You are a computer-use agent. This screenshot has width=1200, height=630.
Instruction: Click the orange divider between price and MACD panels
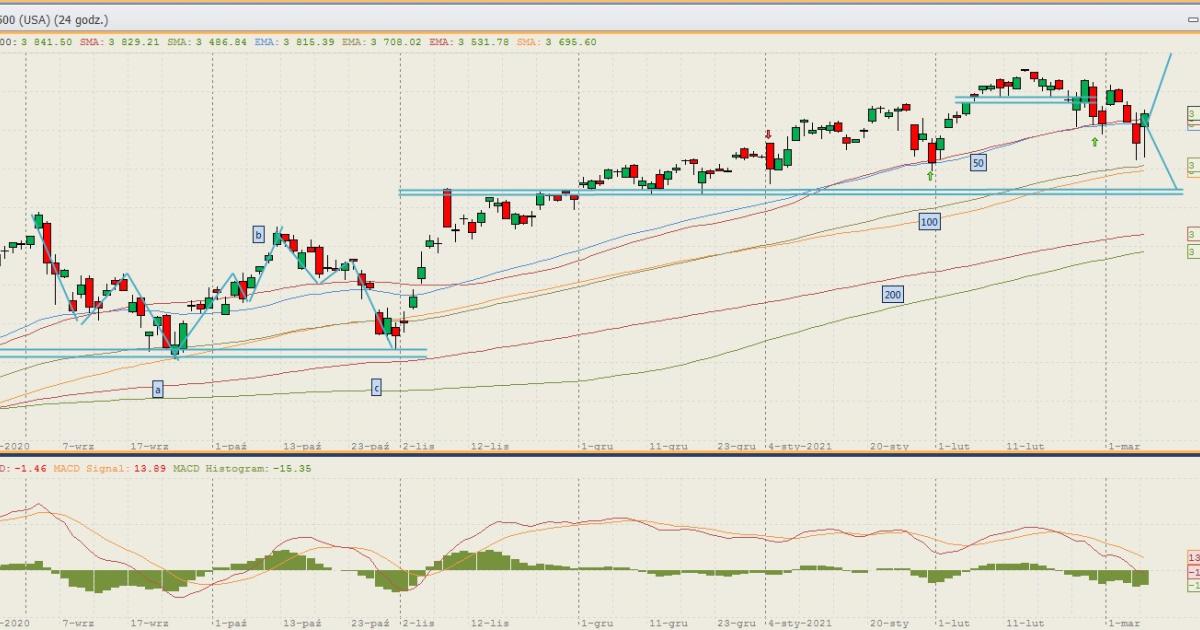[600, 453]
